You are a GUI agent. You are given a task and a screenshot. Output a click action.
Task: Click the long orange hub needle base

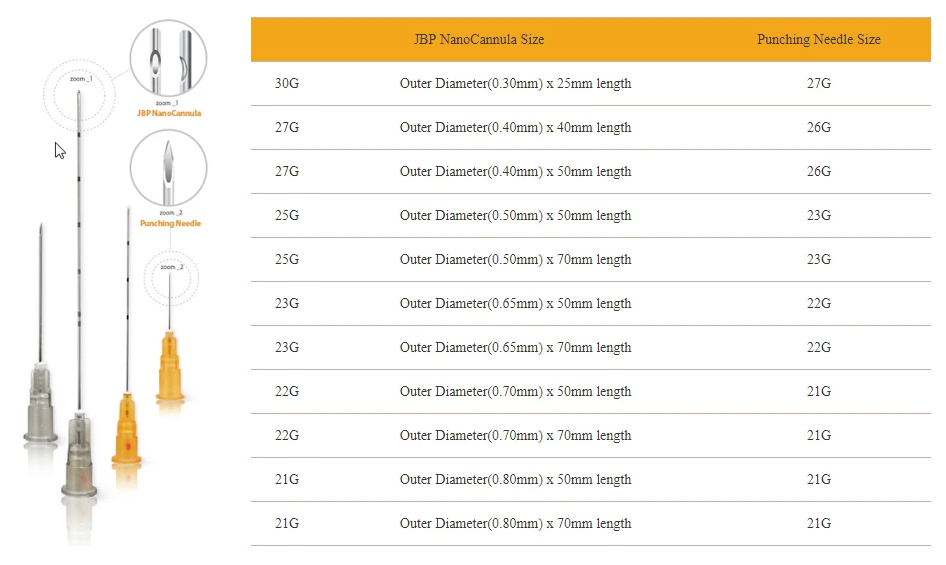(x=127, y=429)
